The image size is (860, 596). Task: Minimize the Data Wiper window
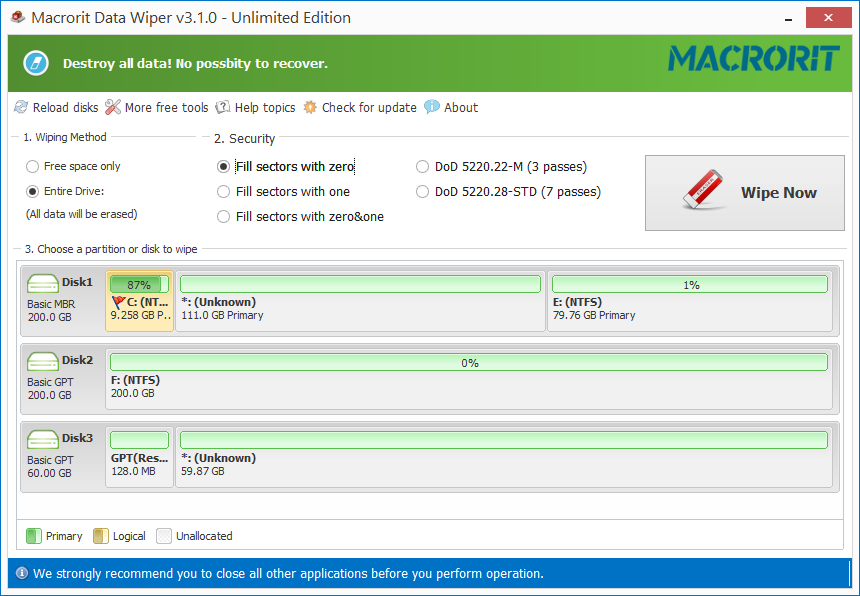click(788, 18)
